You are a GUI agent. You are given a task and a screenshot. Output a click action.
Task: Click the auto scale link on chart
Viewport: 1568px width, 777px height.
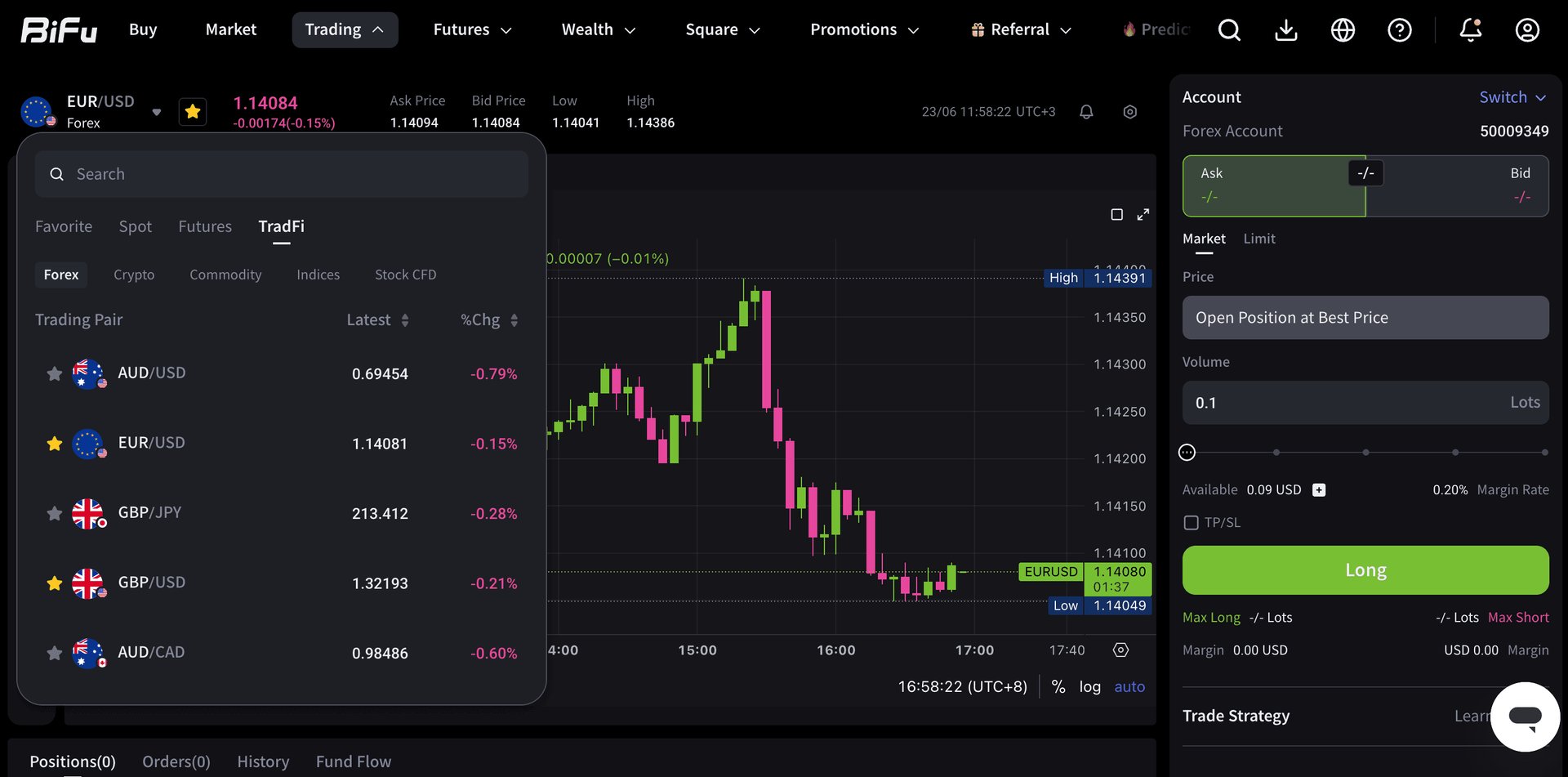click(x=1129, y=687)
